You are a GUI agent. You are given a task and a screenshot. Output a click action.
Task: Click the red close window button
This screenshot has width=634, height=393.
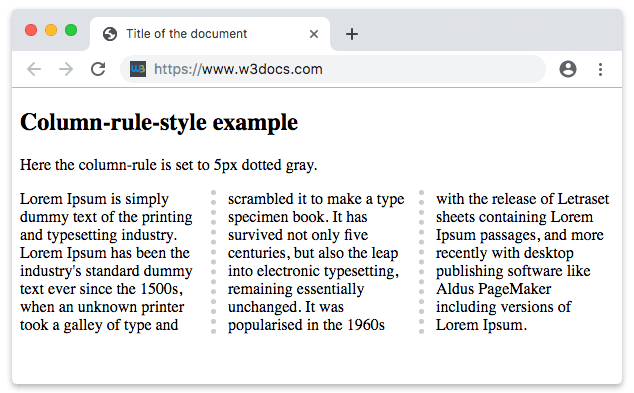point(31,30)
